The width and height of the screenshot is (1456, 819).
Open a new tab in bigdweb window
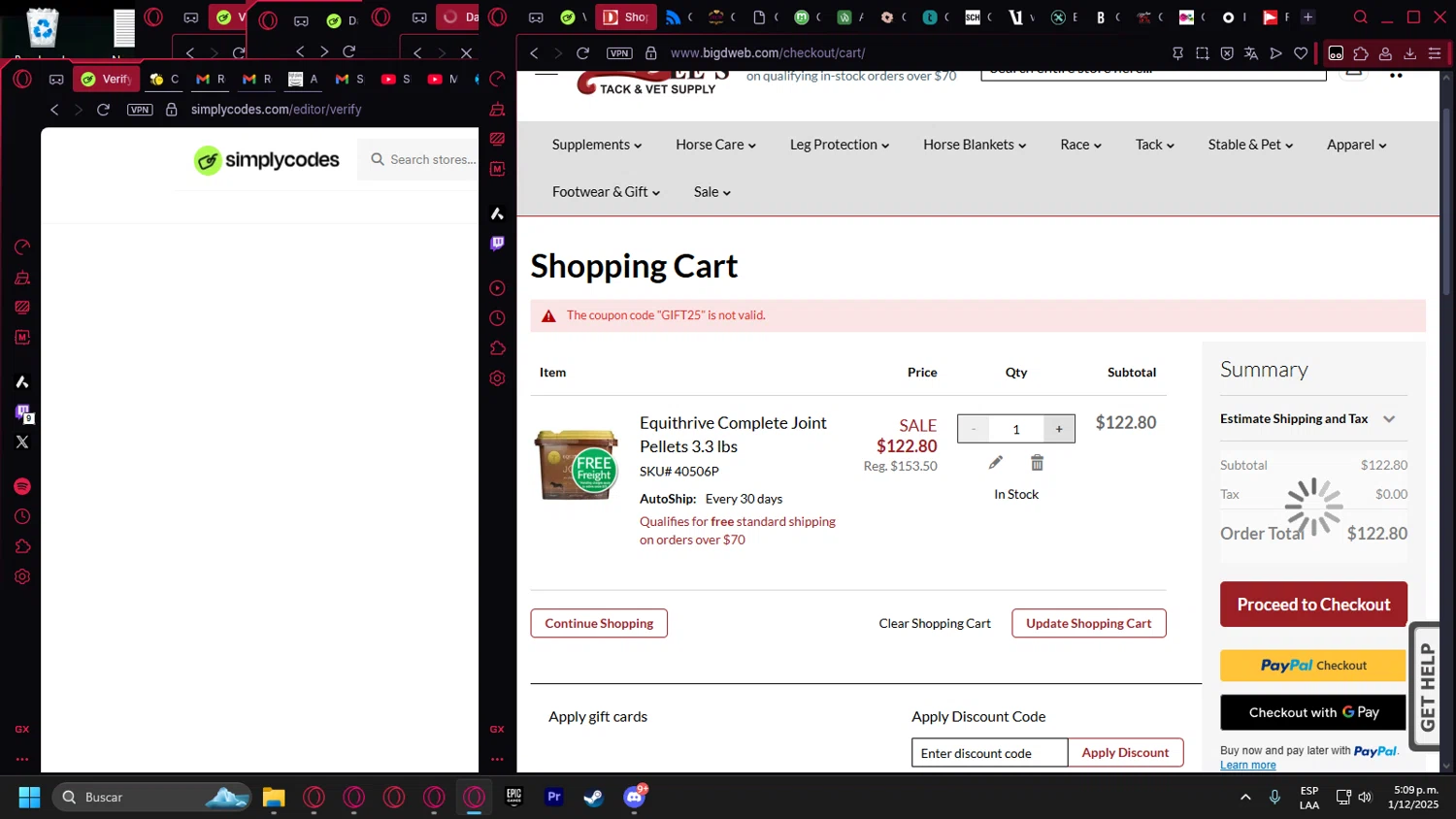pyautogui.click(x=1307, y=17)
